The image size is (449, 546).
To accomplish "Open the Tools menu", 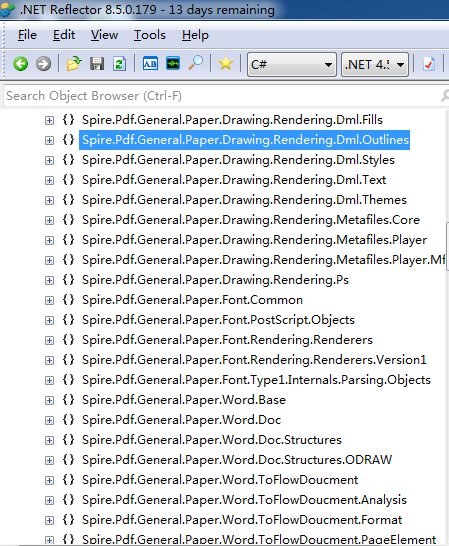I will pos(150,35).
